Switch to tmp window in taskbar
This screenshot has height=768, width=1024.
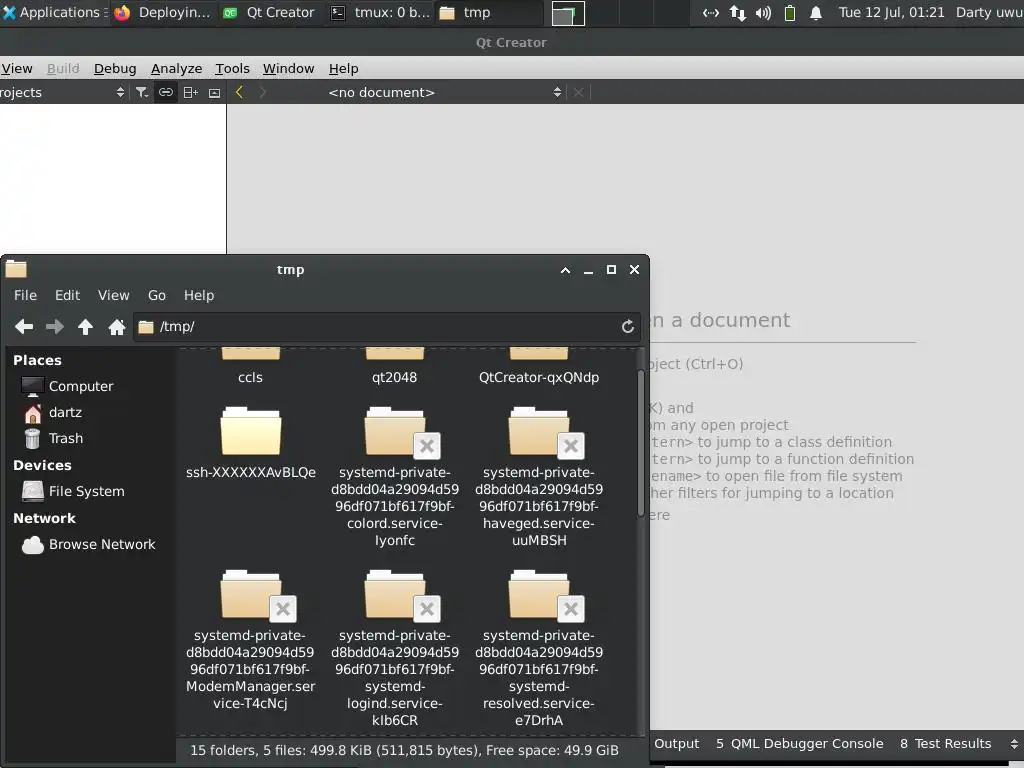click(x=488, y=12)
